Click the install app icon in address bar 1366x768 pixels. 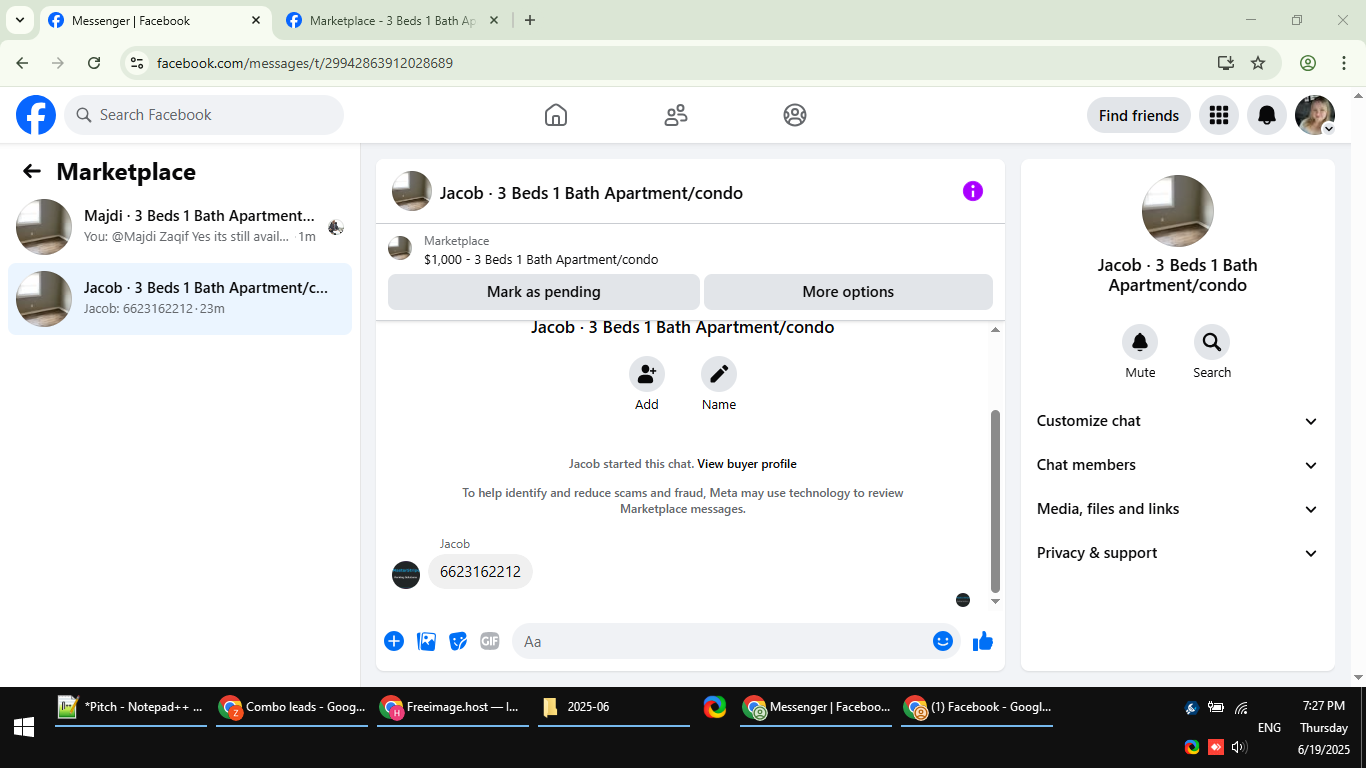point(1226,63)
